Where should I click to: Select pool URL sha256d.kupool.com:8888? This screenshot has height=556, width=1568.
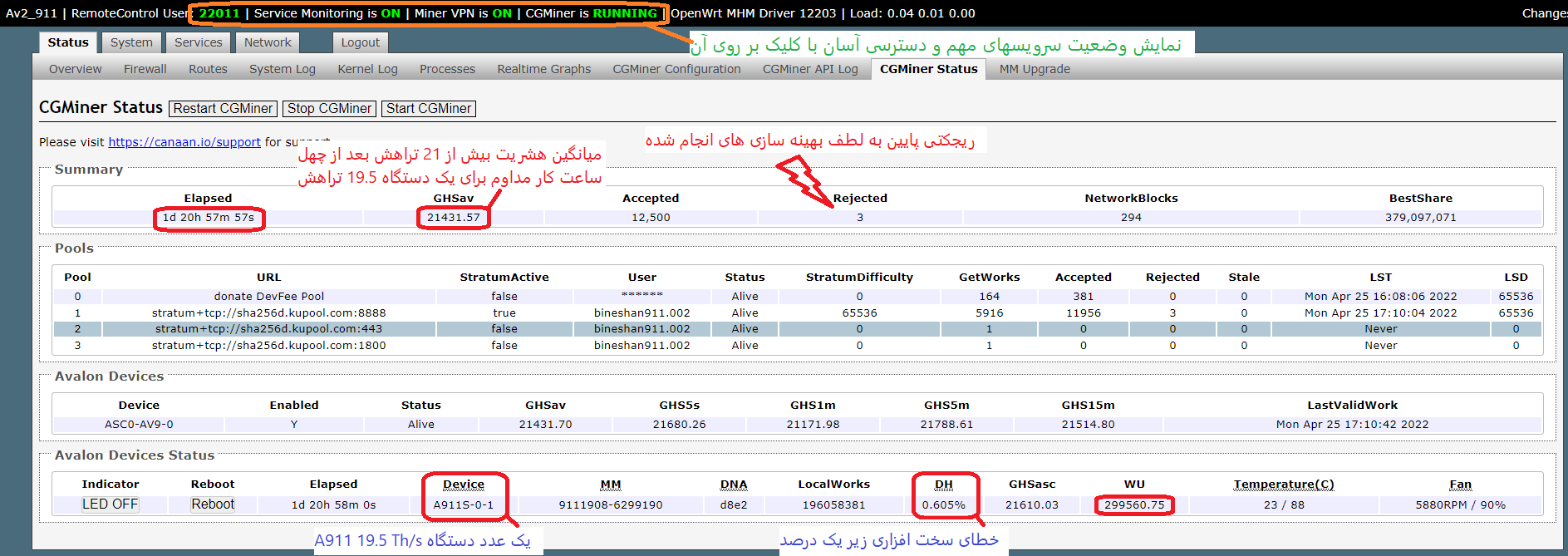coord(269,313)
